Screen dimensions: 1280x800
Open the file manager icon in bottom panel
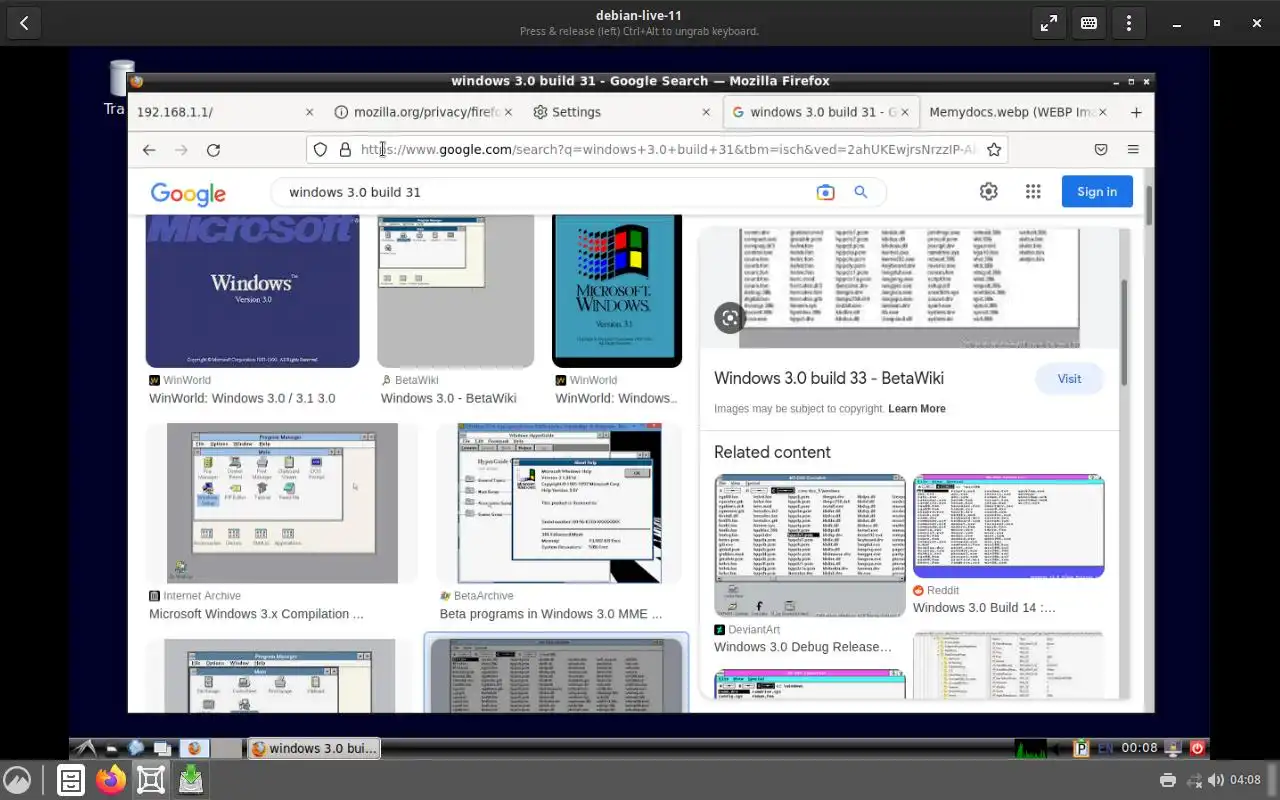71,780
